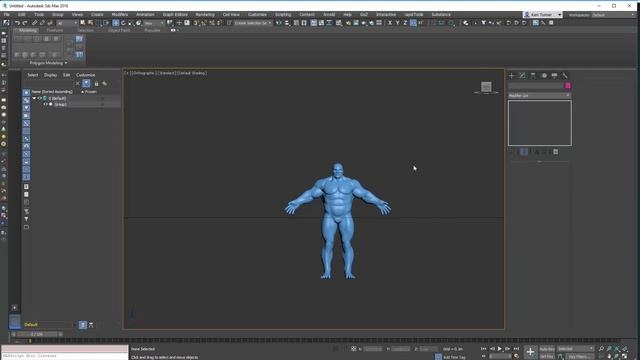640x360 pixels.
Task: Open the Utilities tab in command panel
Action: 565,76
